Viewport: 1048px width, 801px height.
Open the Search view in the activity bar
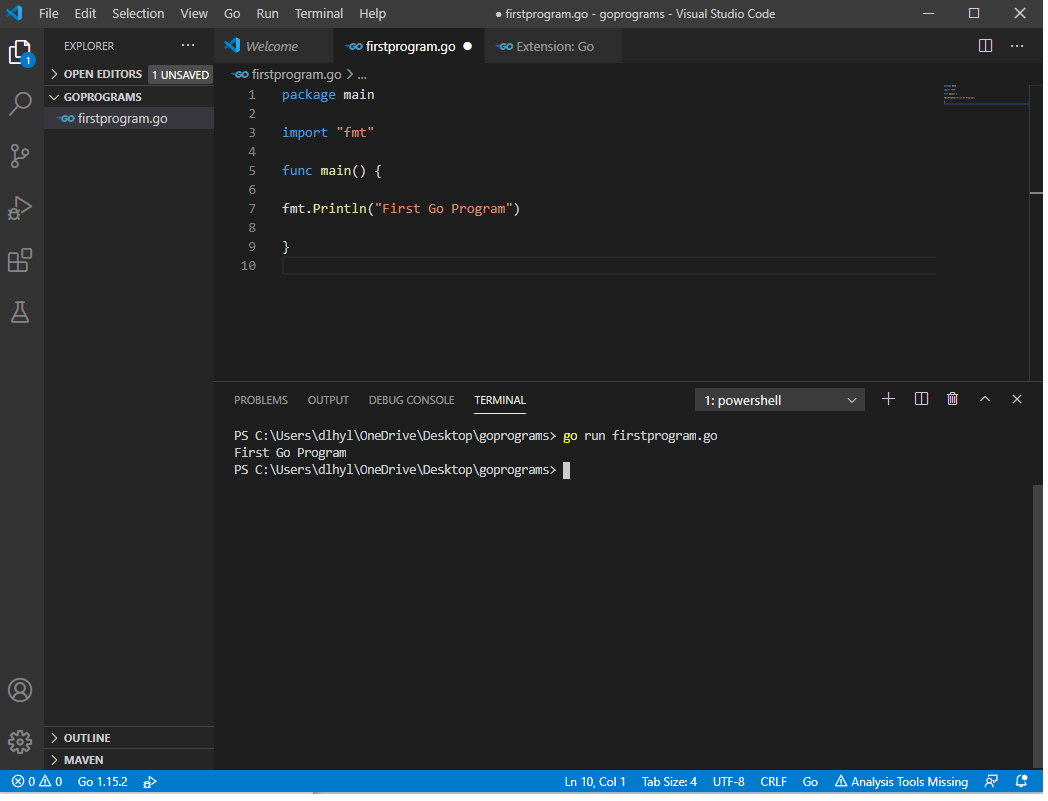click(x=21, y=103)
